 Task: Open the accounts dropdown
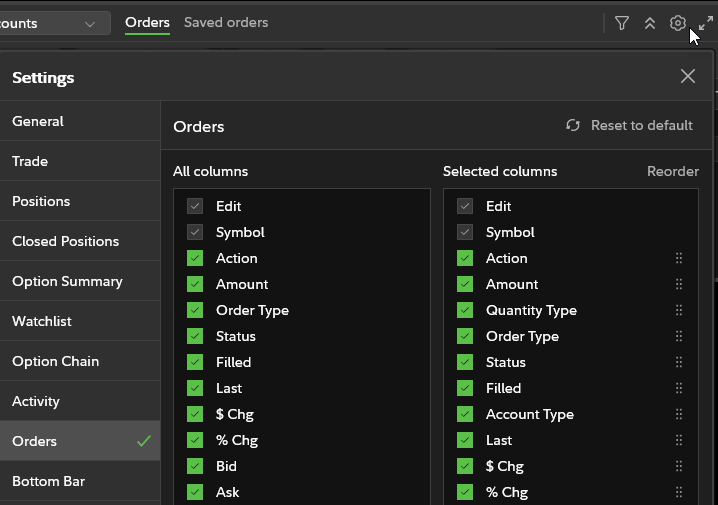coord(55,23)
